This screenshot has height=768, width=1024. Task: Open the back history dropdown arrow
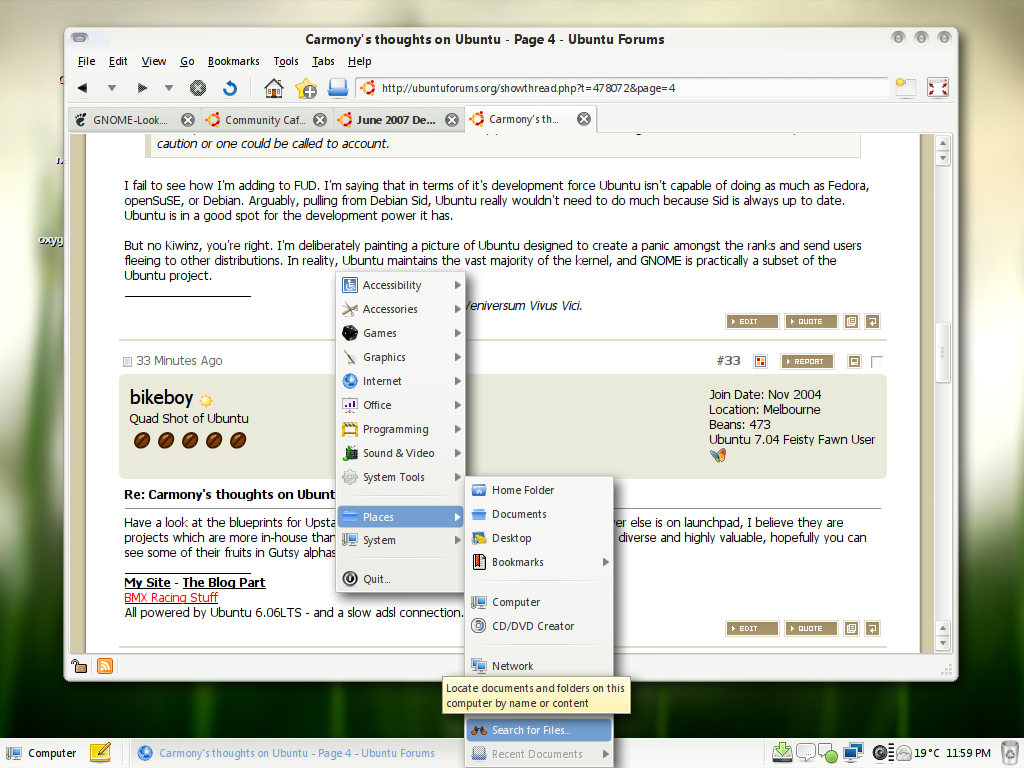point(112,88)
